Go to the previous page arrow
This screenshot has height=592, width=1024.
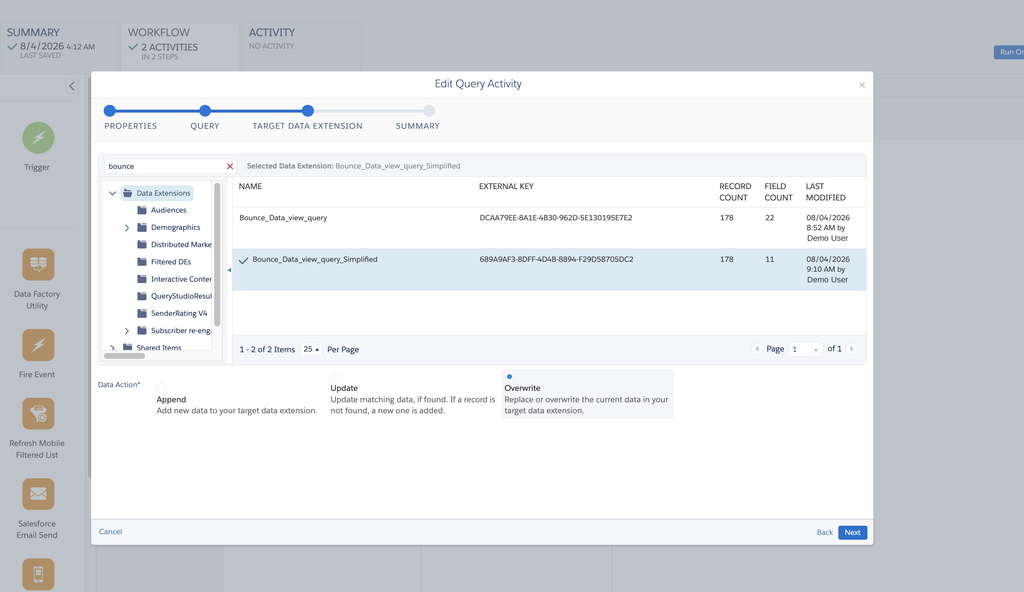coord(757,349)
